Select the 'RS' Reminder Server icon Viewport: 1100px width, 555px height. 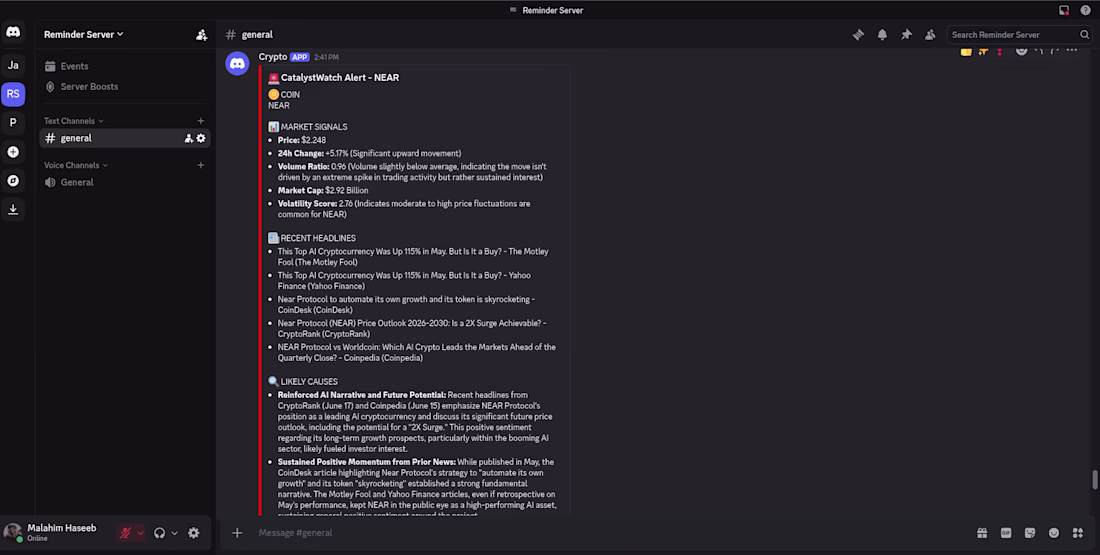point(13,94)
